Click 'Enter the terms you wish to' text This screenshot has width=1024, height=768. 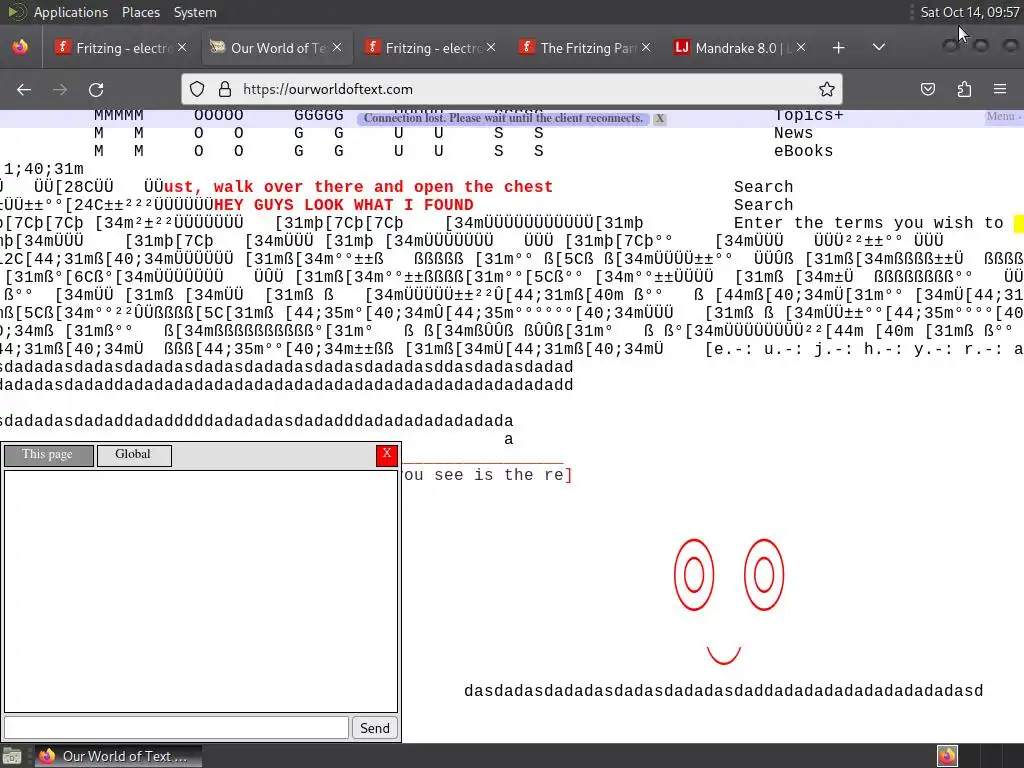(869, 223)
